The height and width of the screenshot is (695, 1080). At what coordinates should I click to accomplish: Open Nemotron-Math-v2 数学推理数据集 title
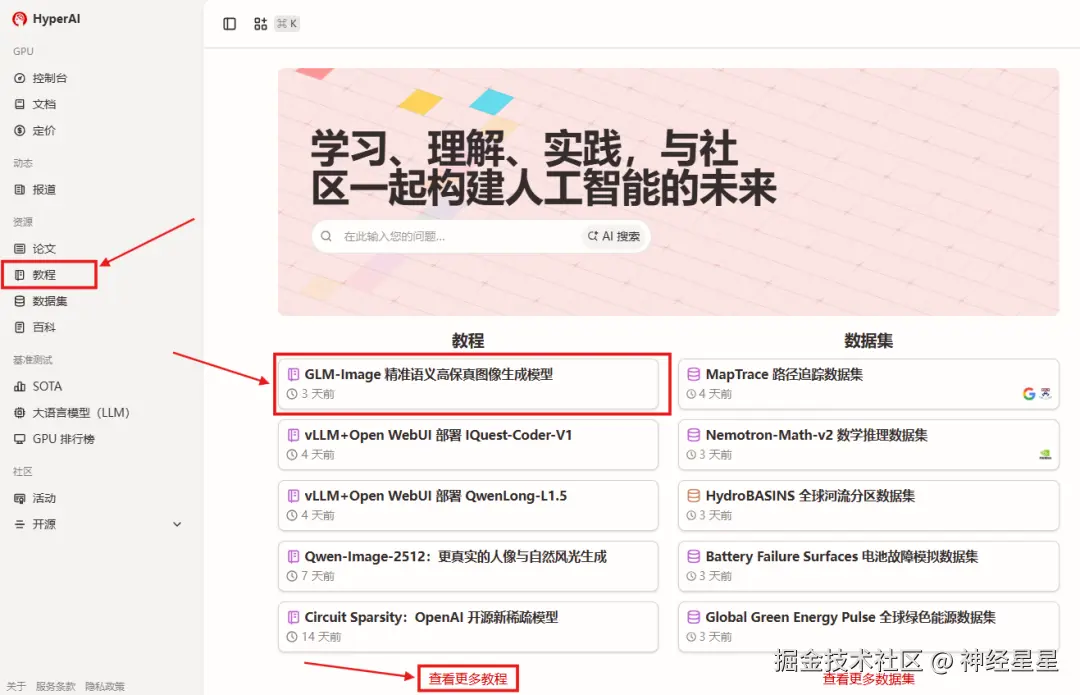(x=816, y=435)
